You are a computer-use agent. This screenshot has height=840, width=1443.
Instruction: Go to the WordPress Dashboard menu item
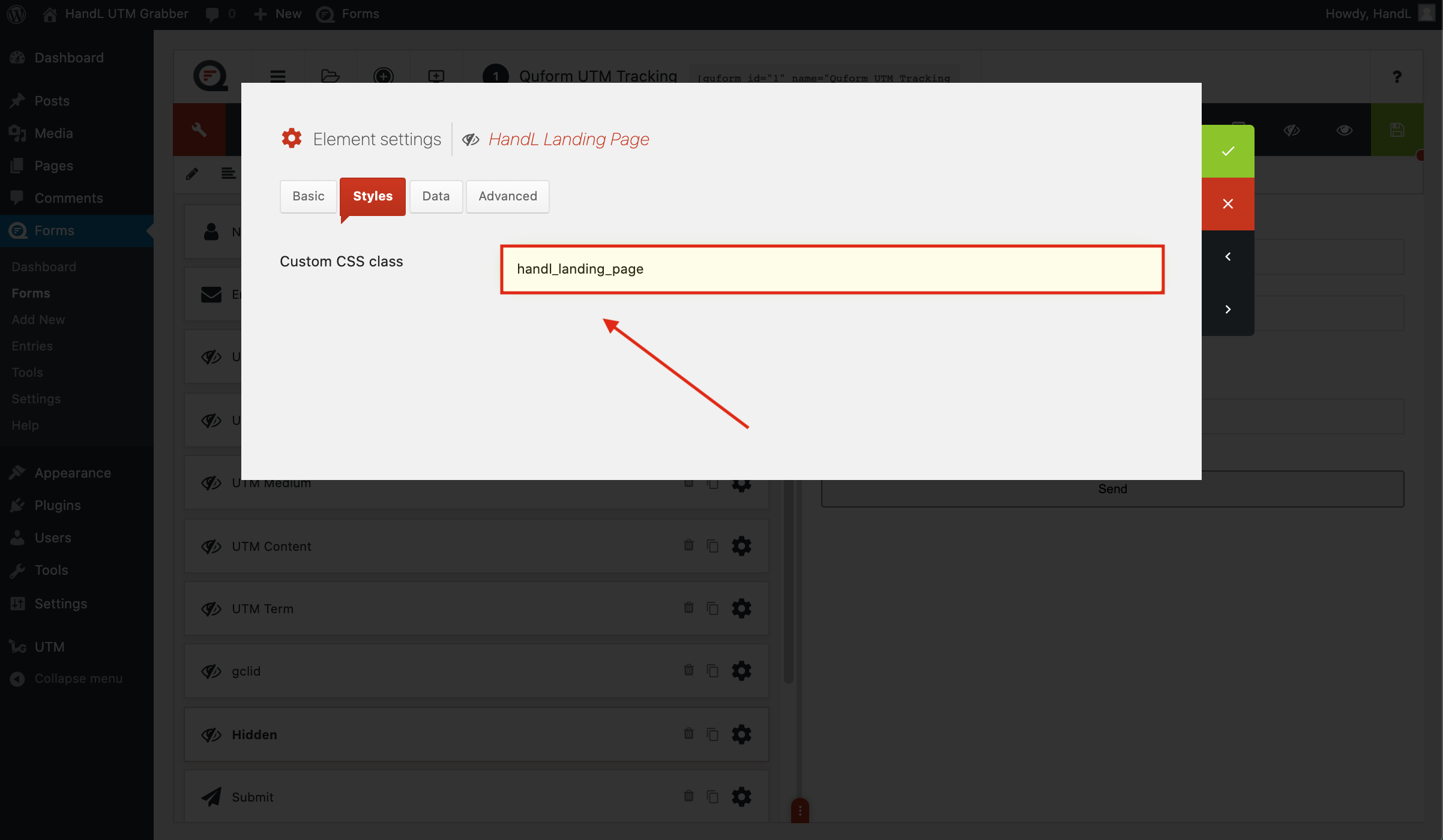(x=77, y=58)
